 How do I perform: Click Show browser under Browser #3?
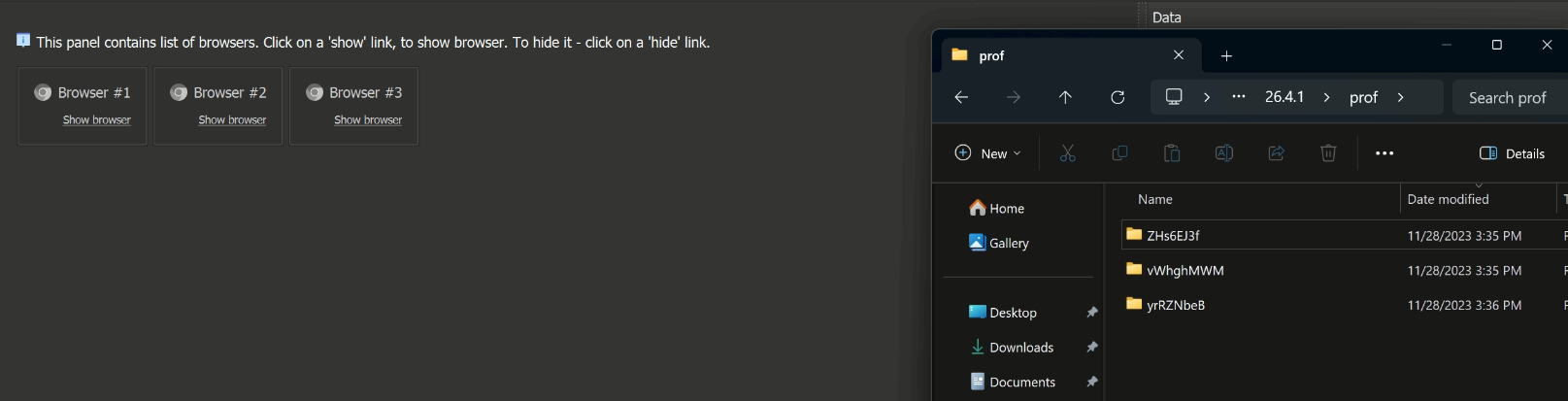[368, 119]
